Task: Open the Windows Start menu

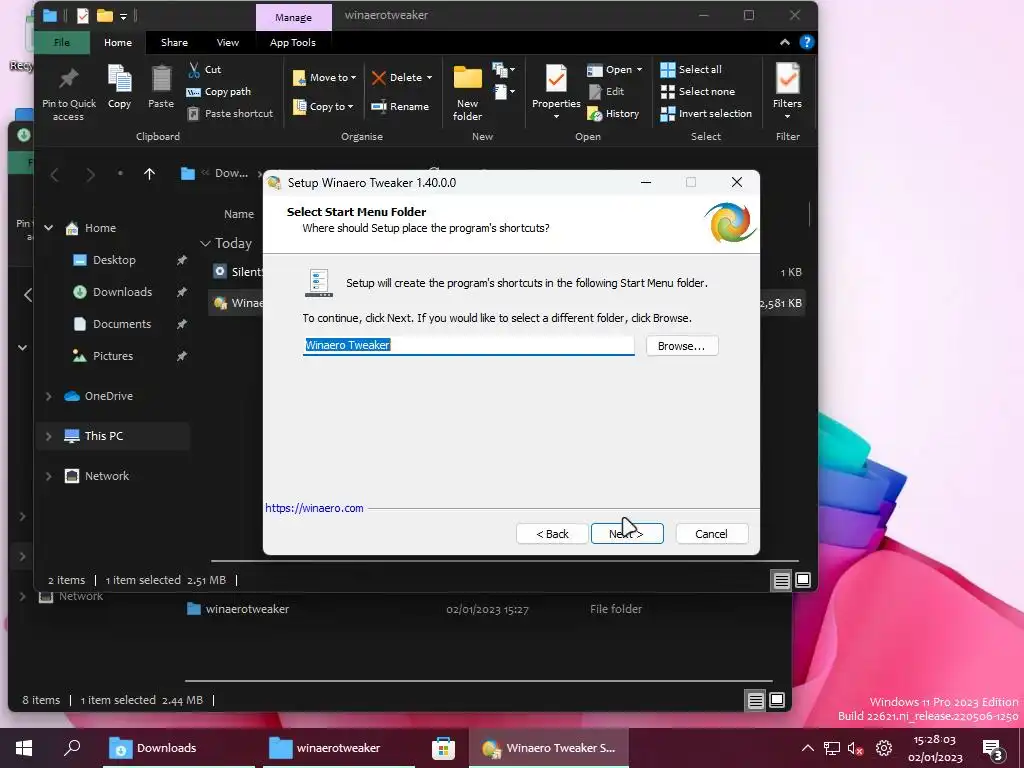Action: [x=24, y=748]
